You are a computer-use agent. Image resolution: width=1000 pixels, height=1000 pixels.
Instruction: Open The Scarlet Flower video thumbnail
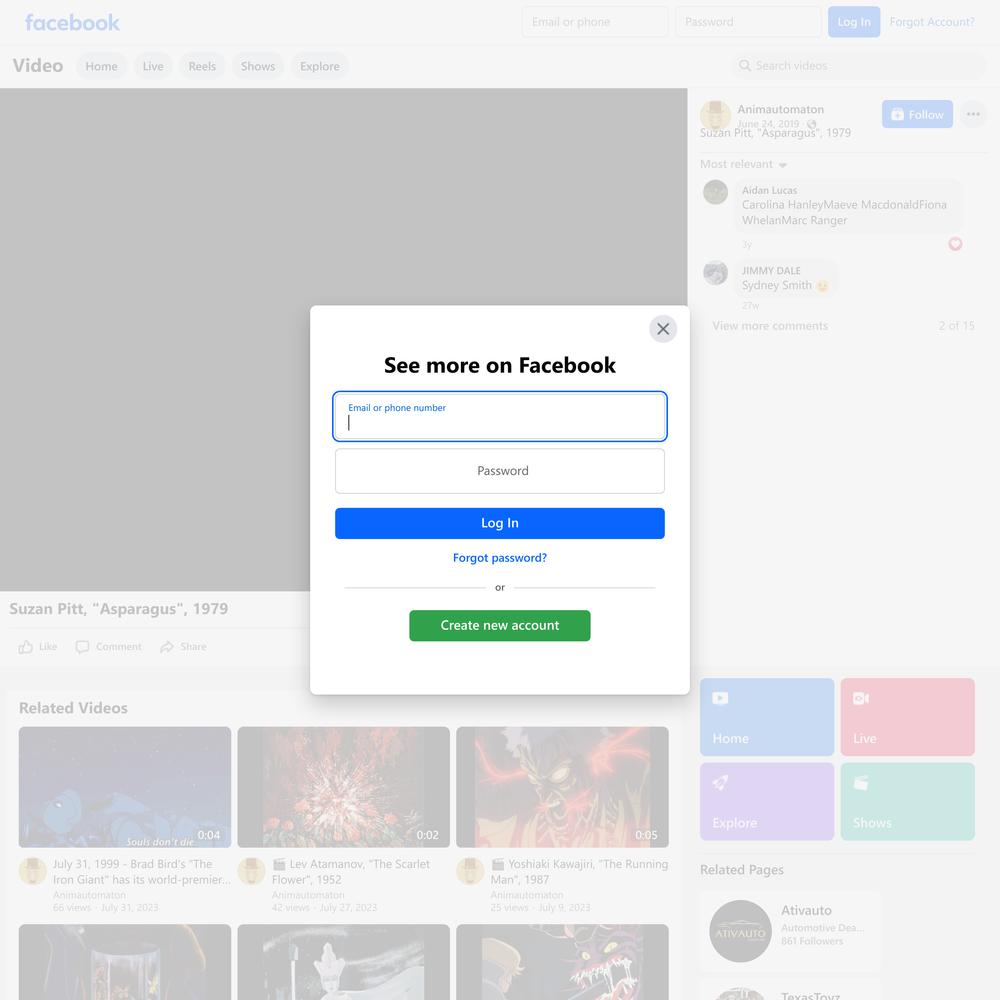click(344, 787)
